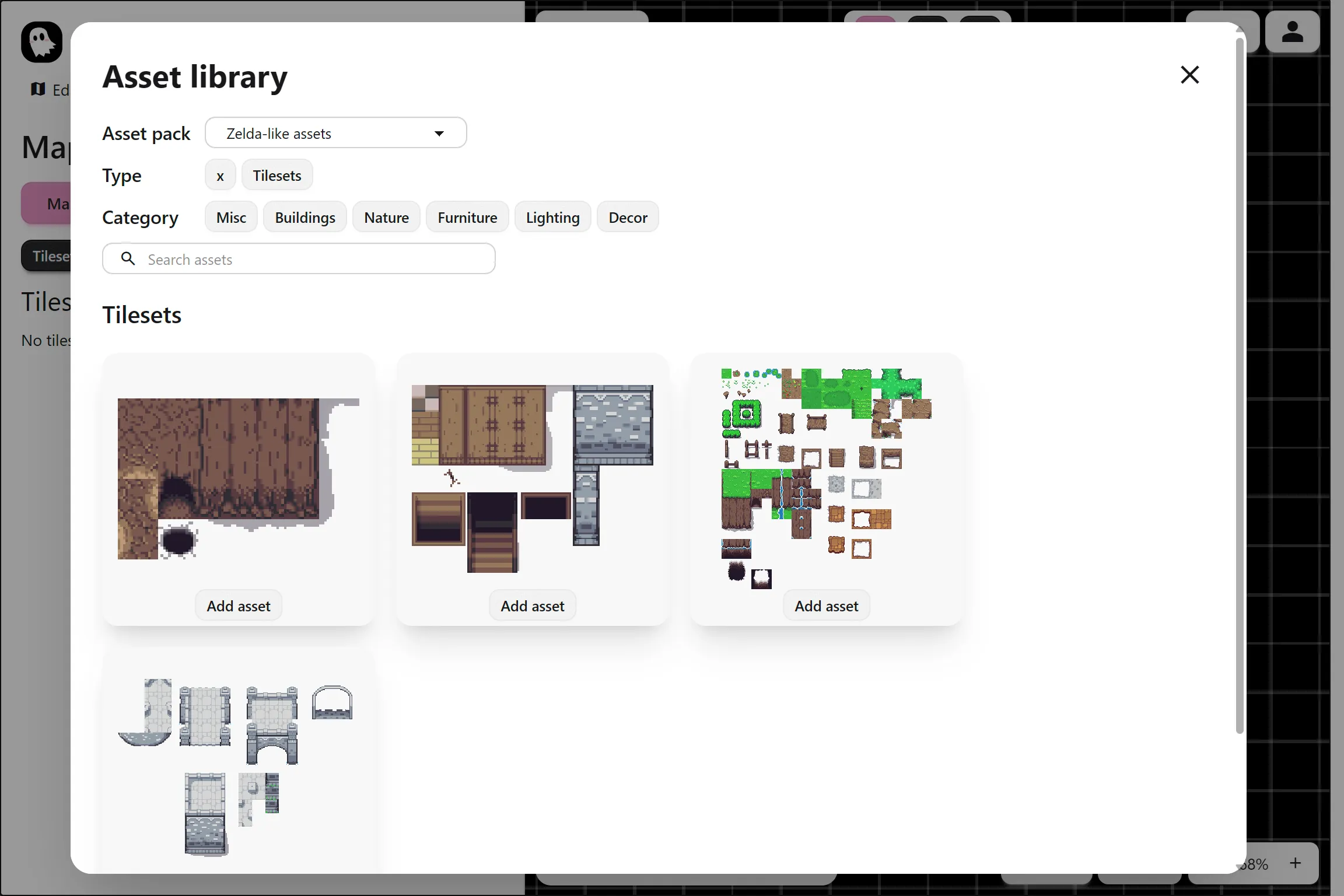1344x896 pixels.
Task: Select the Nature category chip
Action: (386, 218)
